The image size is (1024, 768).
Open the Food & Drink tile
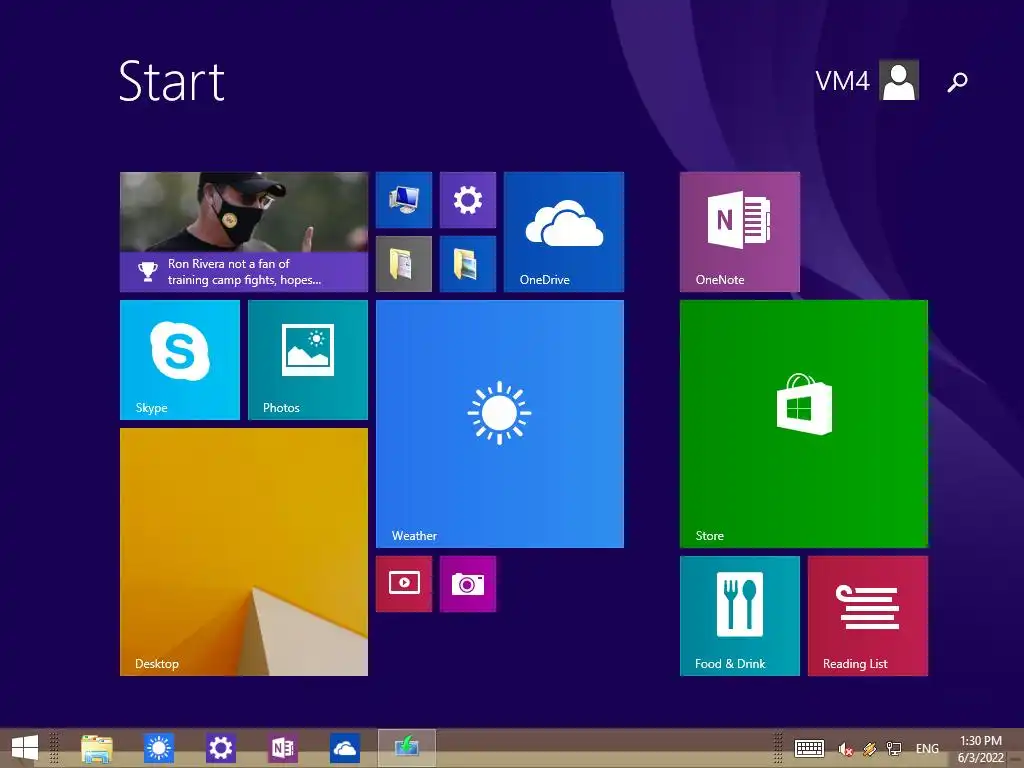point(739,616)
